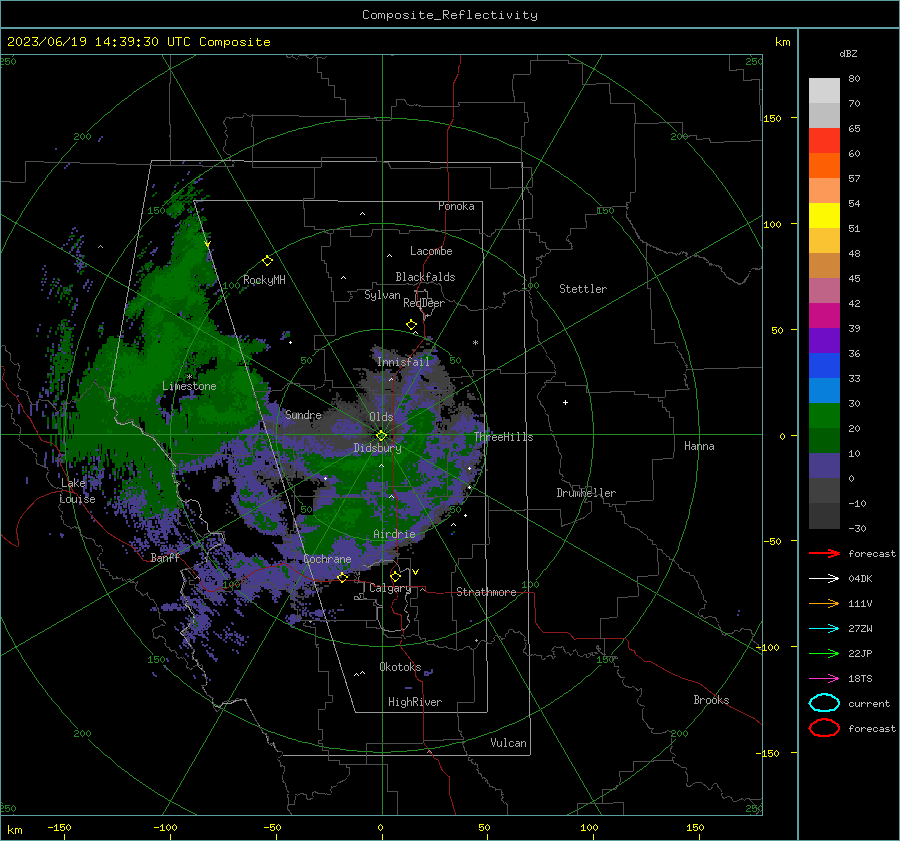This screenshot has width=900, height=841.
Task: Click the Vulcan town label
Action: 509,743
